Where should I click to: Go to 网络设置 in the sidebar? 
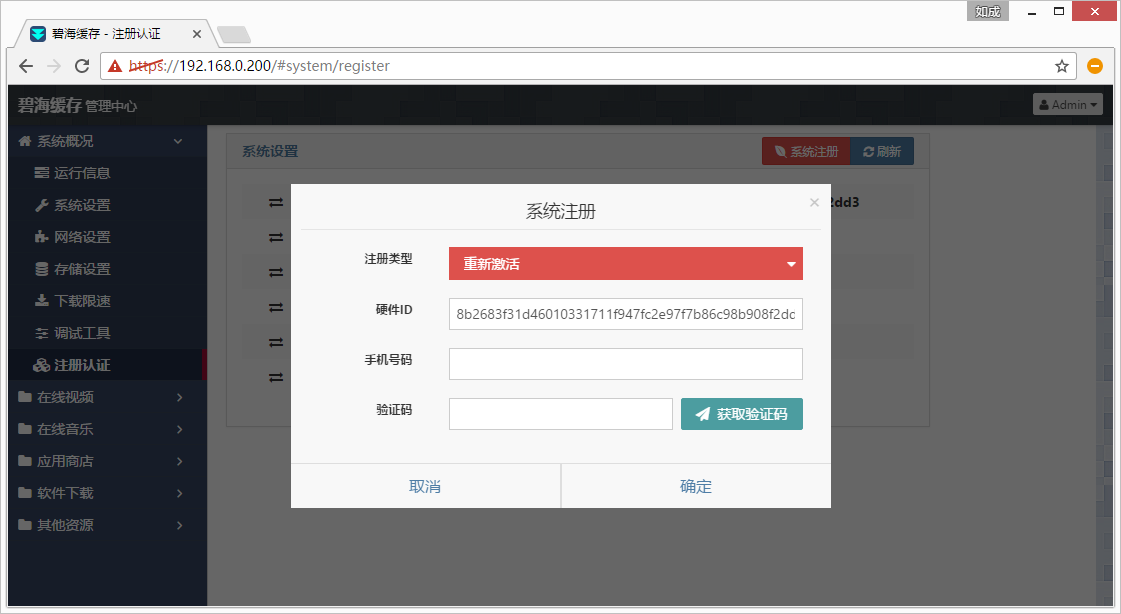(82, 237)
